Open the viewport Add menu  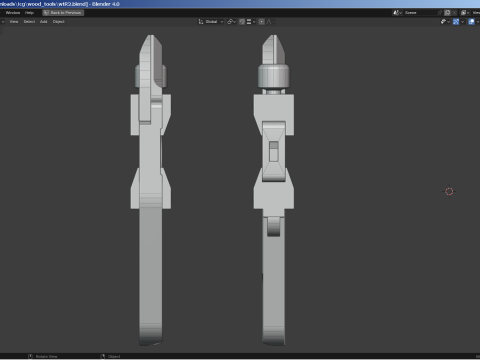44,22
